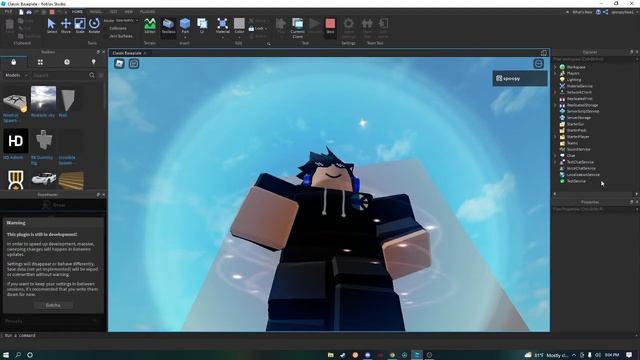Select the R6 Dummy Rig thumbnail
This screenshot has height=360, width=640.
click(x=43, y=141)
